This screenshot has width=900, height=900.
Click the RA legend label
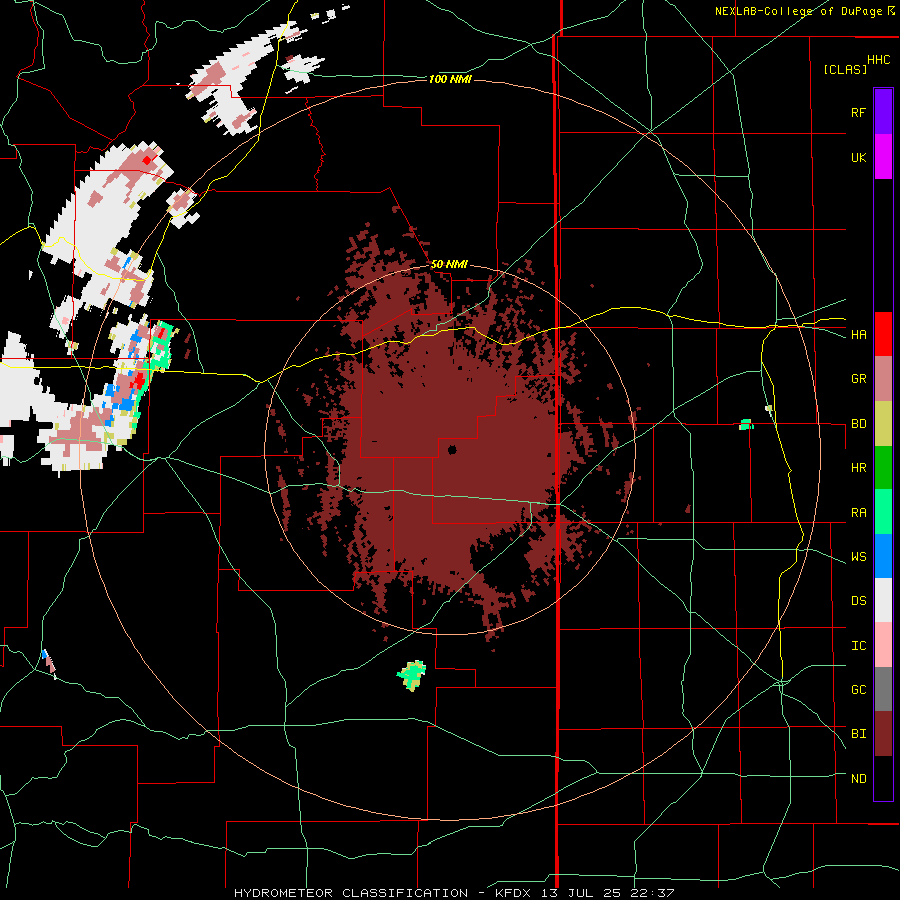point(858,512)
